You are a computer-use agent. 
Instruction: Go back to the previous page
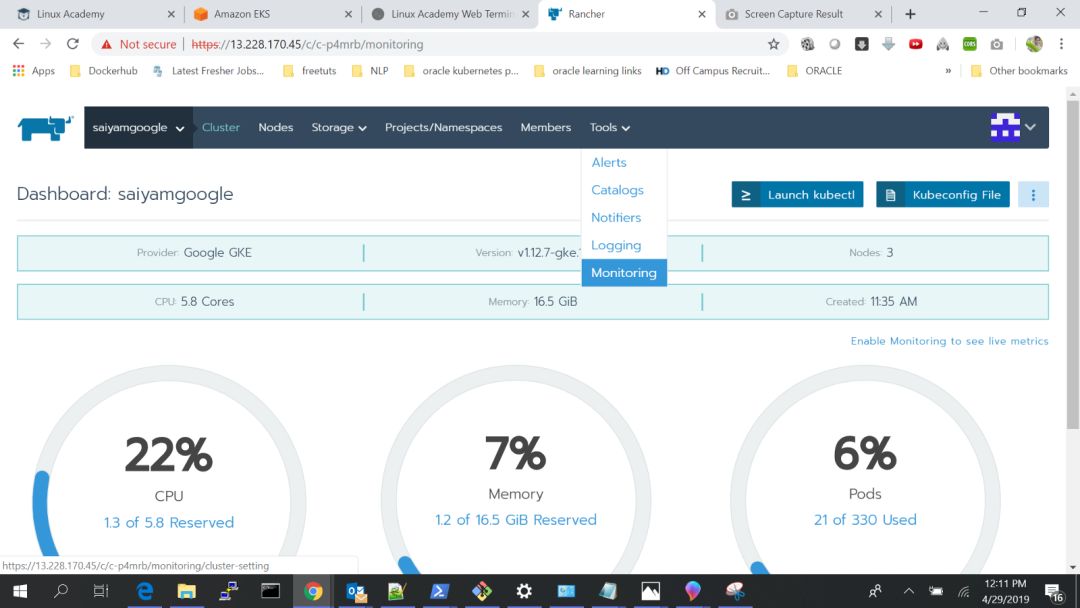click(x=19, y=44)
